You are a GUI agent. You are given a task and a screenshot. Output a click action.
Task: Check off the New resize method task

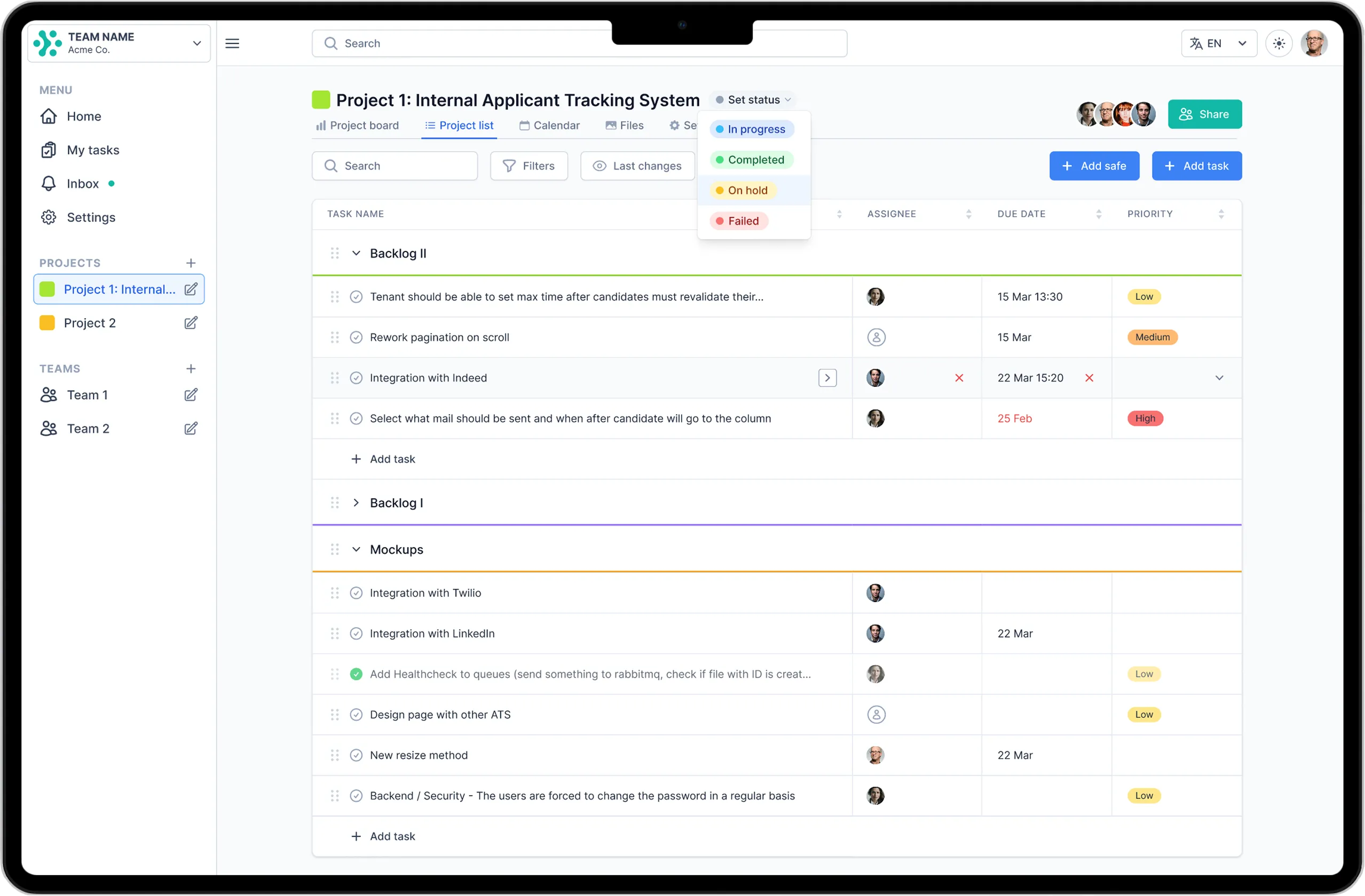pyautogui.click(x=356, y=756)
